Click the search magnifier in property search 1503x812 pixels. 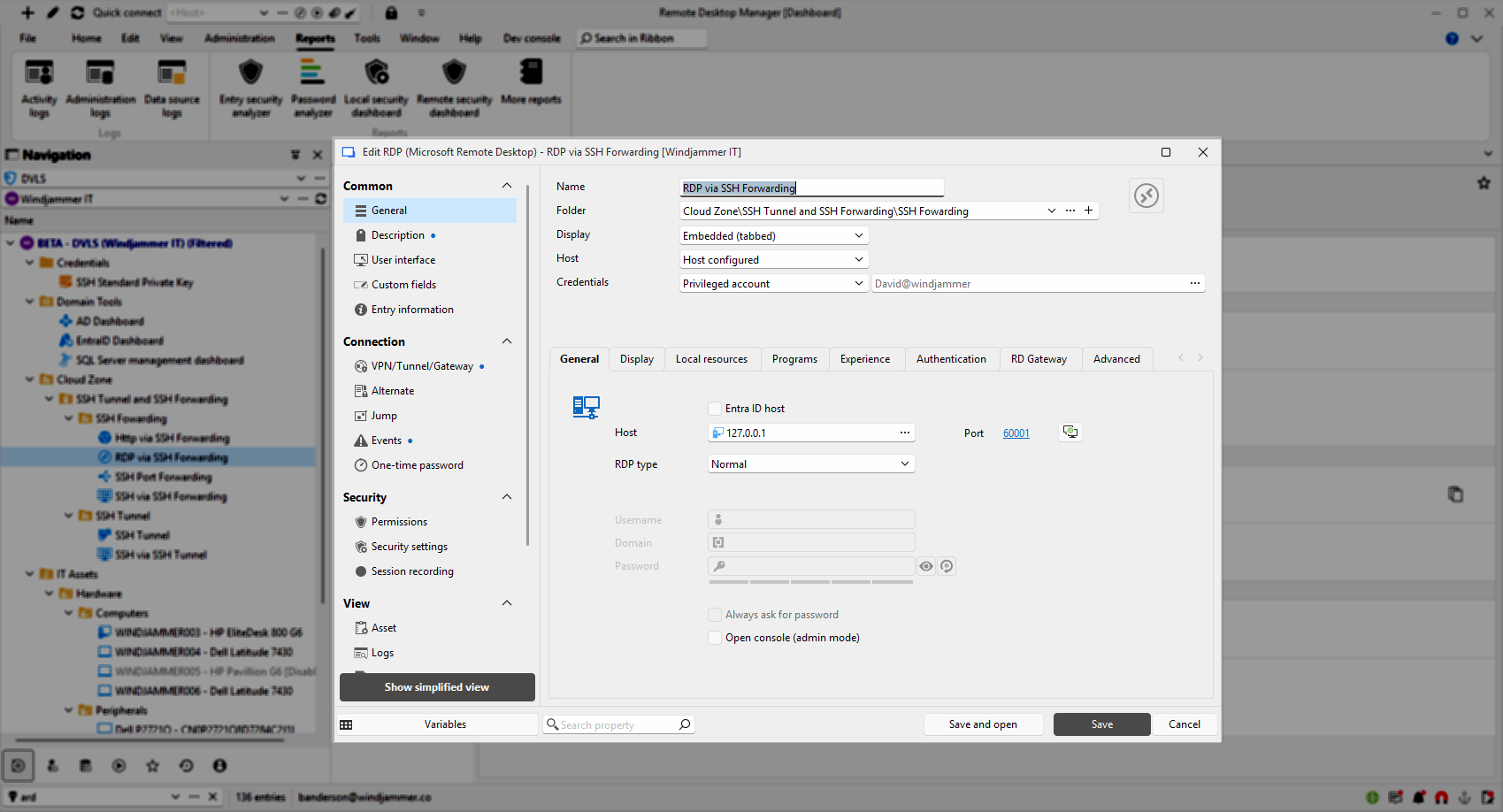tap(684, 724)
